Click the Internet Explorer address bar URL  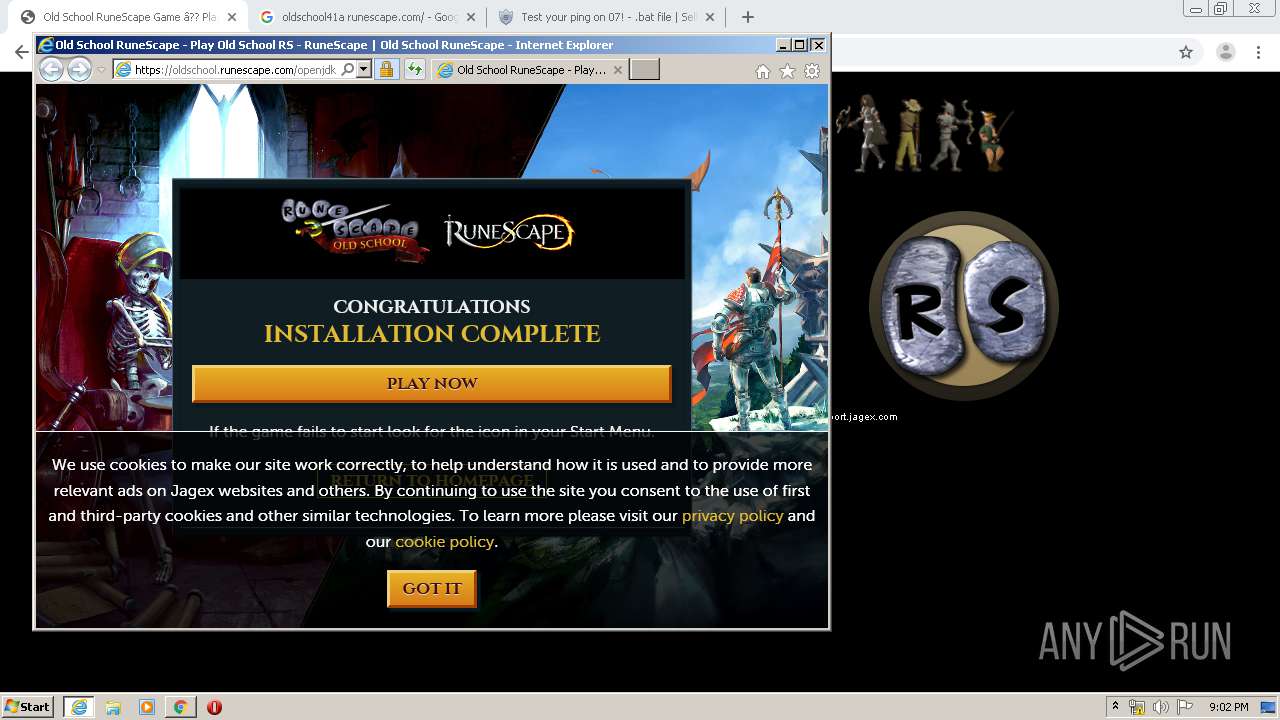point(234,70)
